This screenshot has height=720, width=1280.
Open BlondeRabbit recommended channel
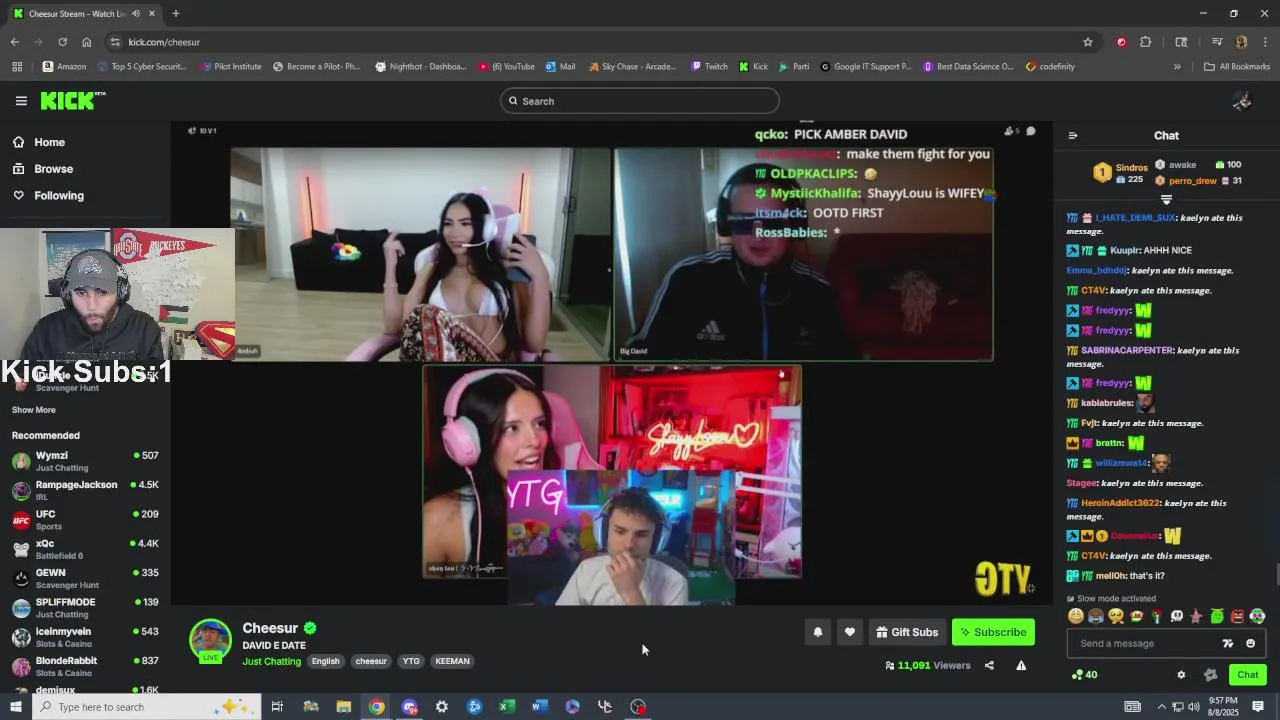85,666
